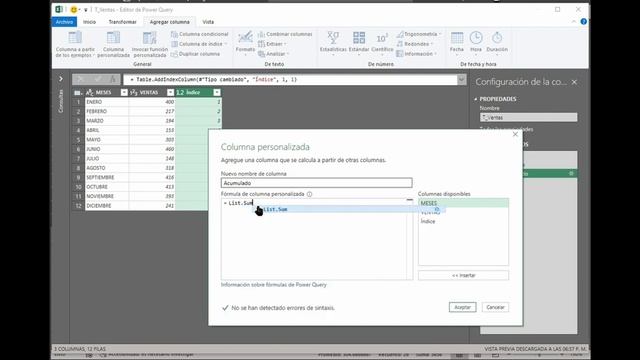Open the MESES column filter dropdown
640x360 pixels.
tap(124, 93)
